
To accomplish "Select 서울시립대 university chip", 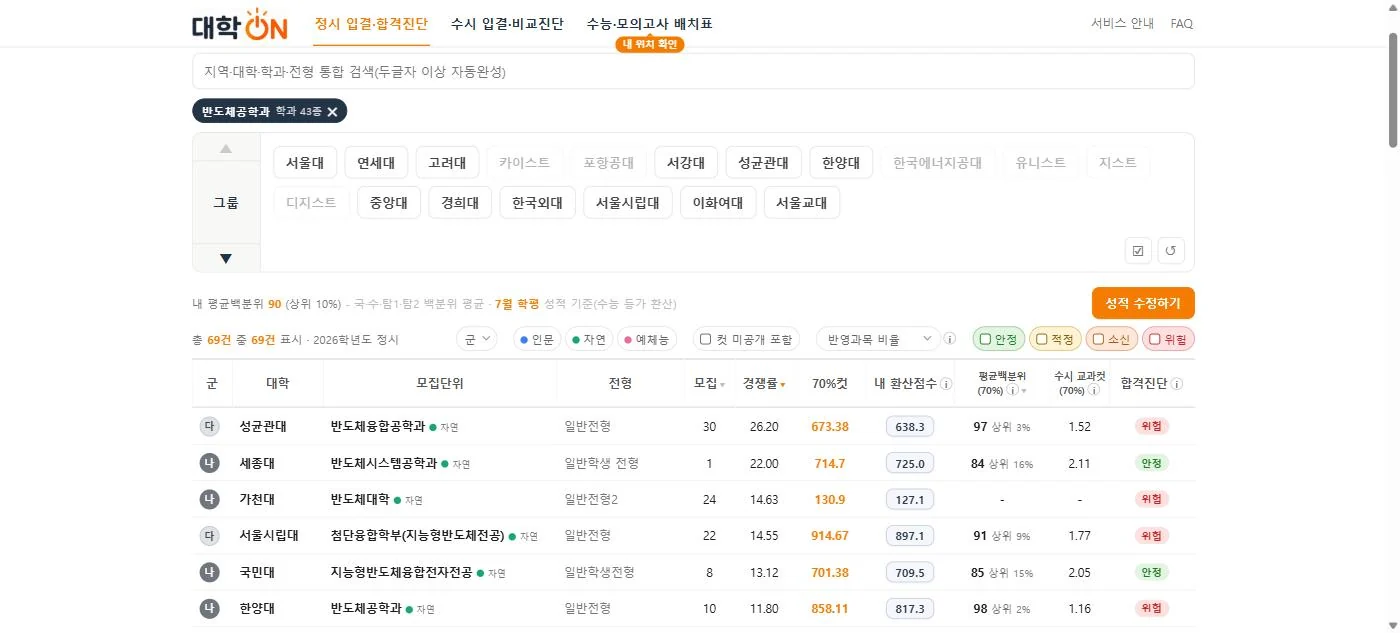I will (x=628, y=203).
